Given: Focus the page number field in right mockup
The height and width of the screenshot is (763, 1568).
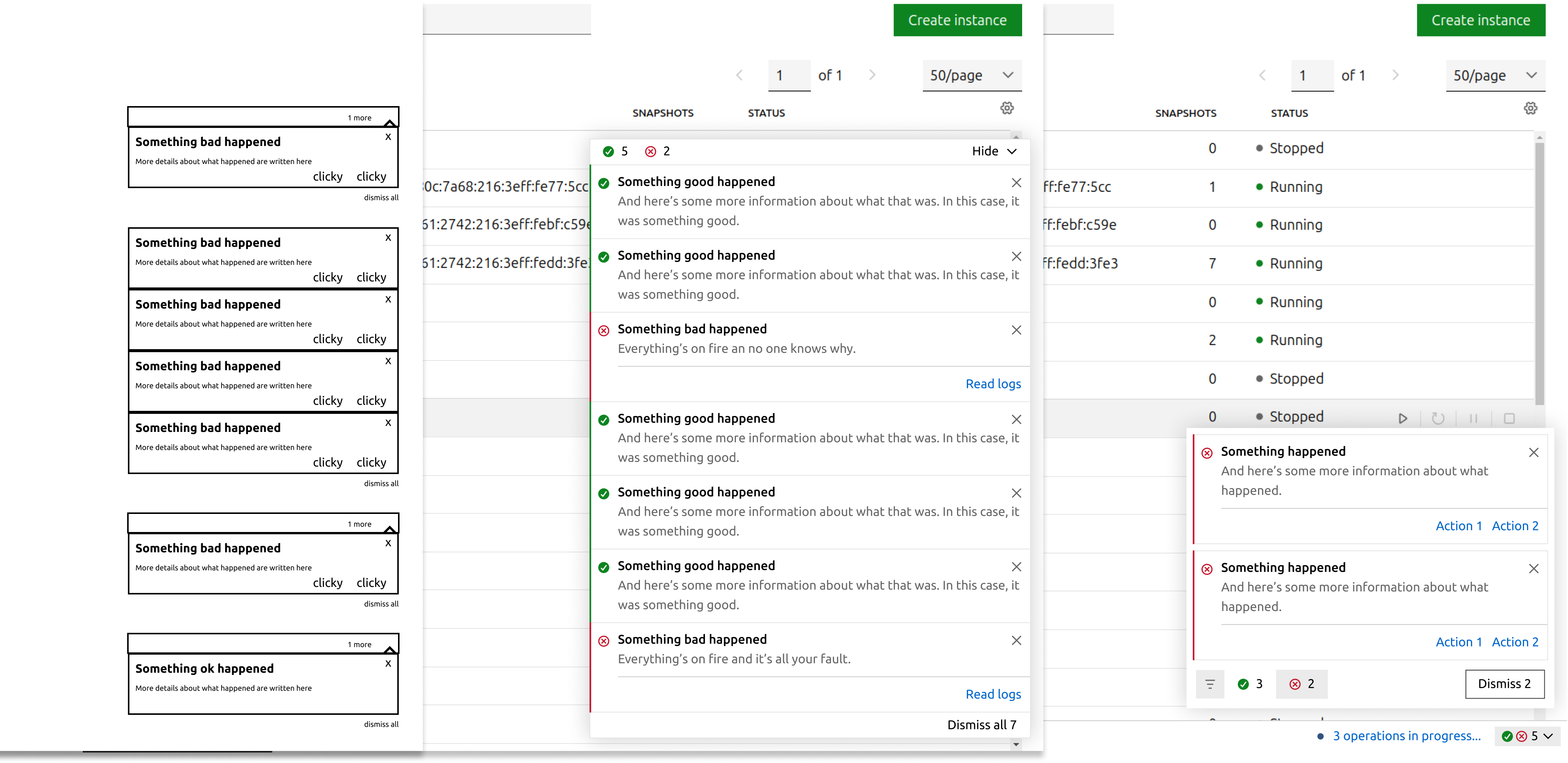Looking at the screenshot, I should pos(1312,76).
